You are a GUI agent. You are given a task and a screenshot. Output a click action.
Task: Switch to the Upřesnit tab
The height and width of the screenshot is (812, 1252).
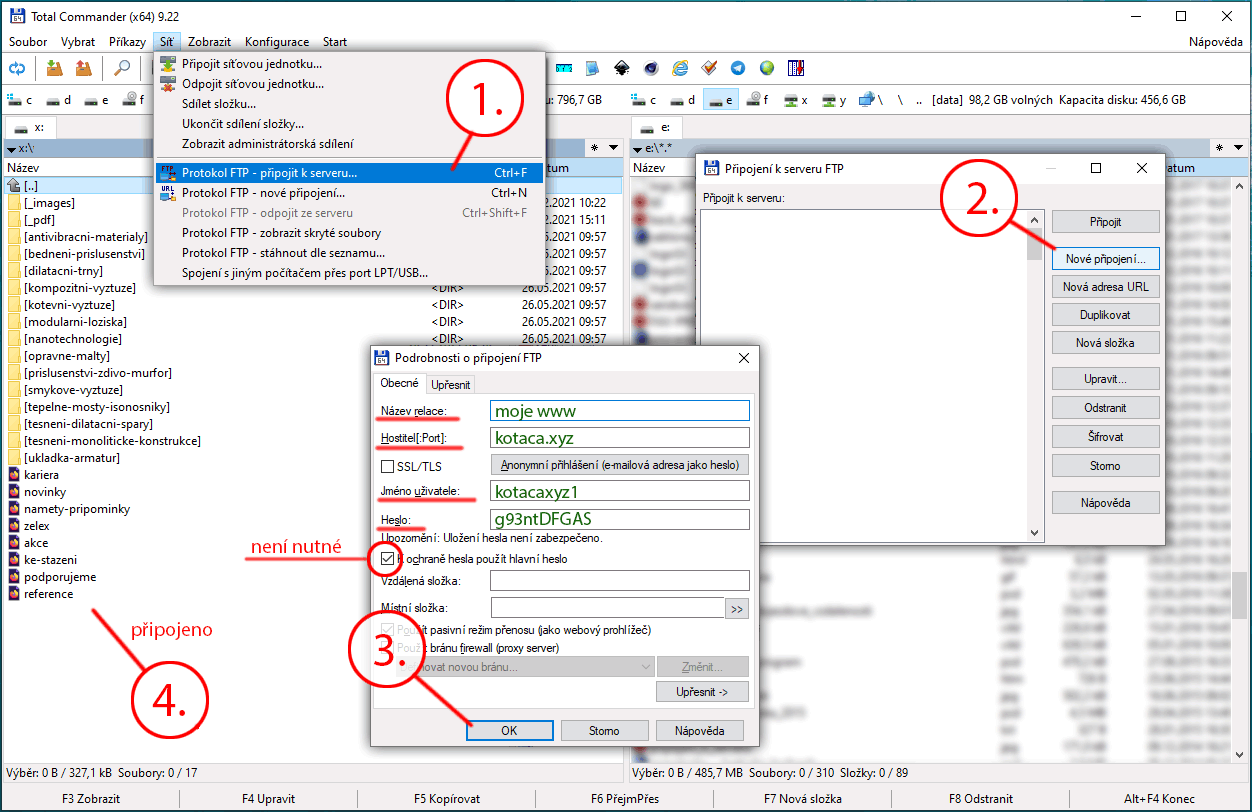(451, 384)
